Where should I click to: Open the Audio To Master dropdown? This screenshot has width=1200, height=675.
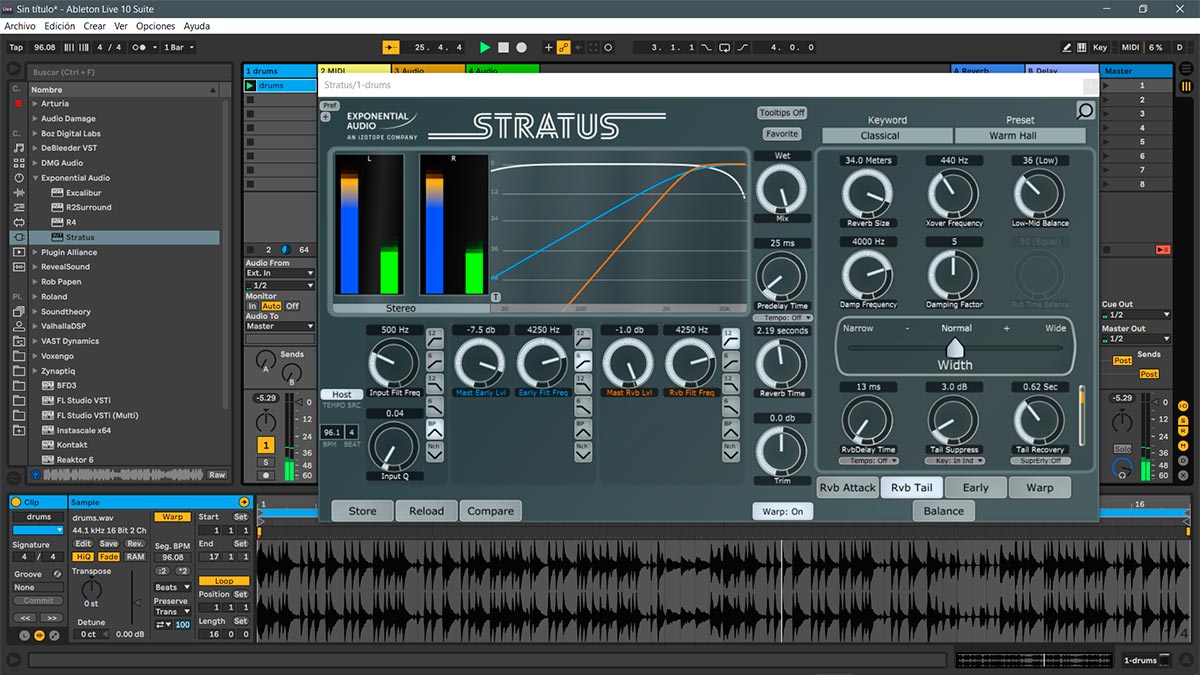280,326
